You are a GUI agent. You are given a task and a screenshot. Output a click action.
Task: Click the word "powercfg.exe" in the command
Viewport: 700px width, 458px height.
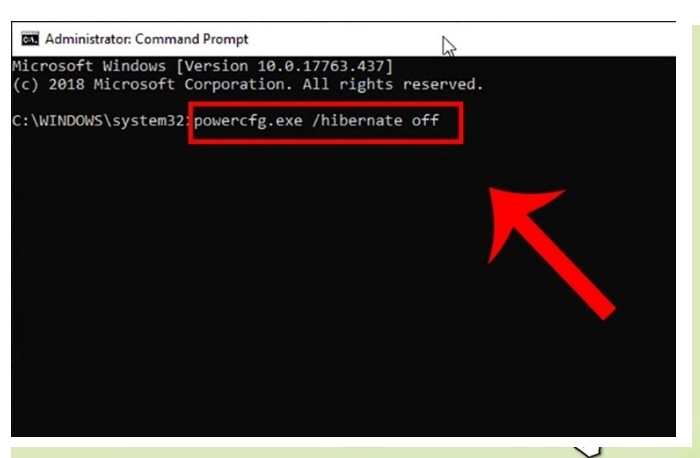point(248,121)
